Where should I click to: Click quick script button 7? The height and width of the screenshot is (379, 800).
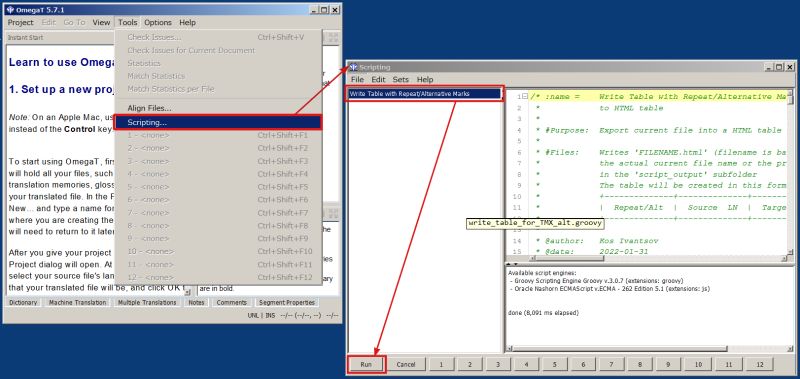[612, 365]
